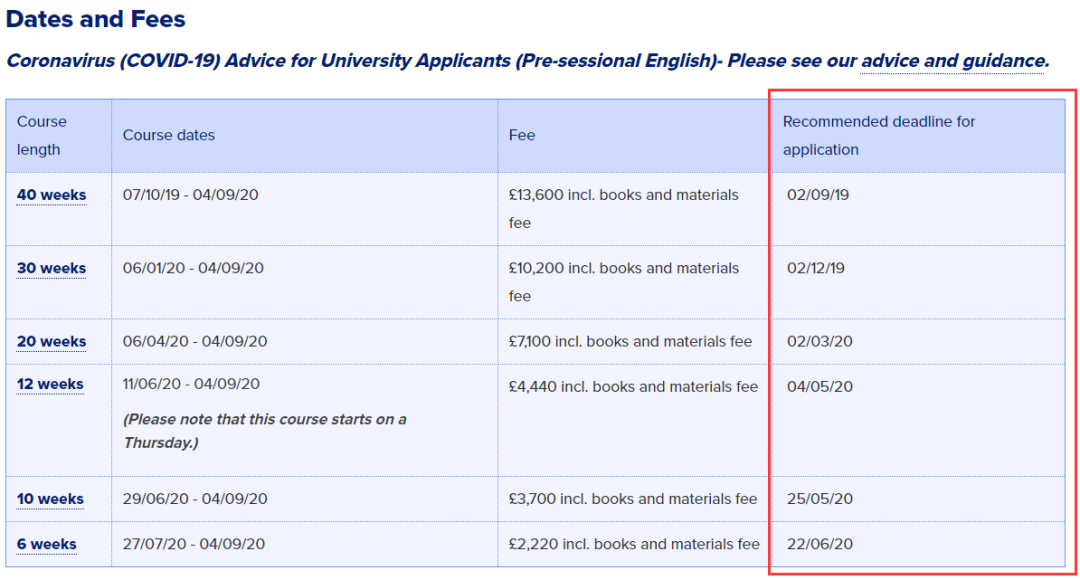Click the Fee column header
Viewport: 1080px width, 580px height.
click(x=634, y=136)
